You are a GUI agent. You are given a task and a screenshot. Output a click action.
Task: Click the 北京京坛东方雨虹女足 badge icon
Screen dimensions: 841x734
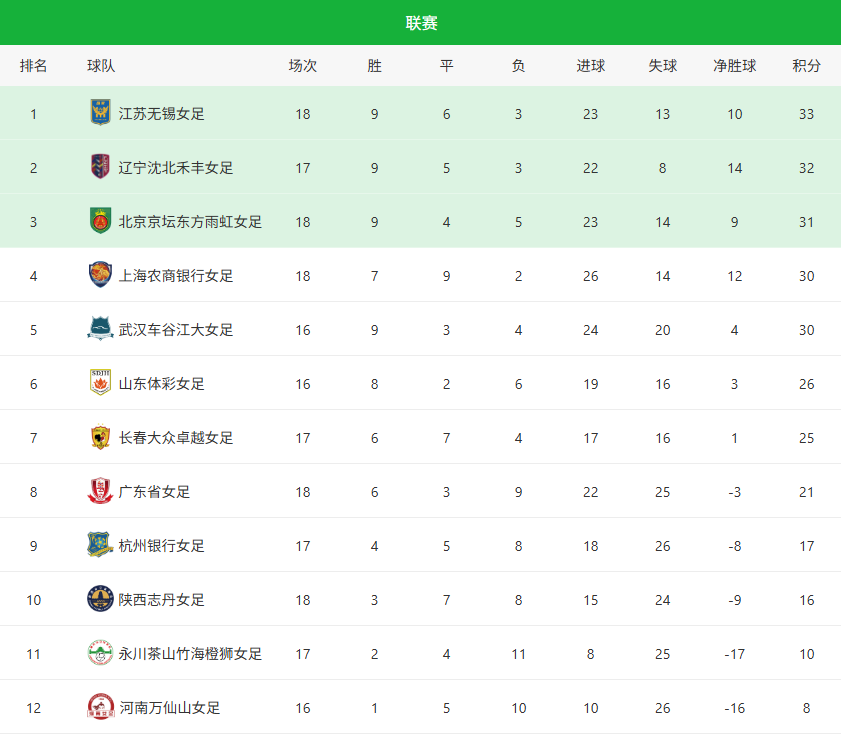click(x=100, y=221)
